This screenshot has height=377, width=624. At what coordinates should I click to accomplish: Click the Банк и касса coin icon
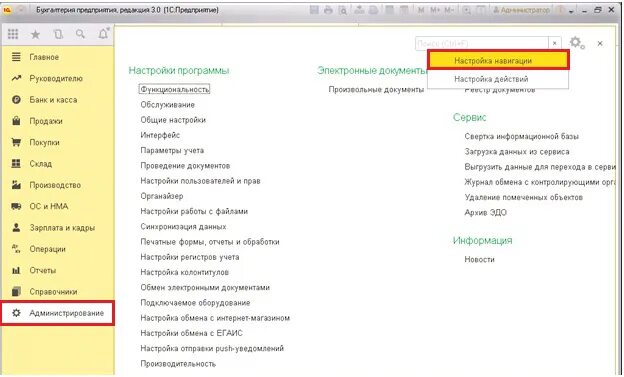click(16, 100)
